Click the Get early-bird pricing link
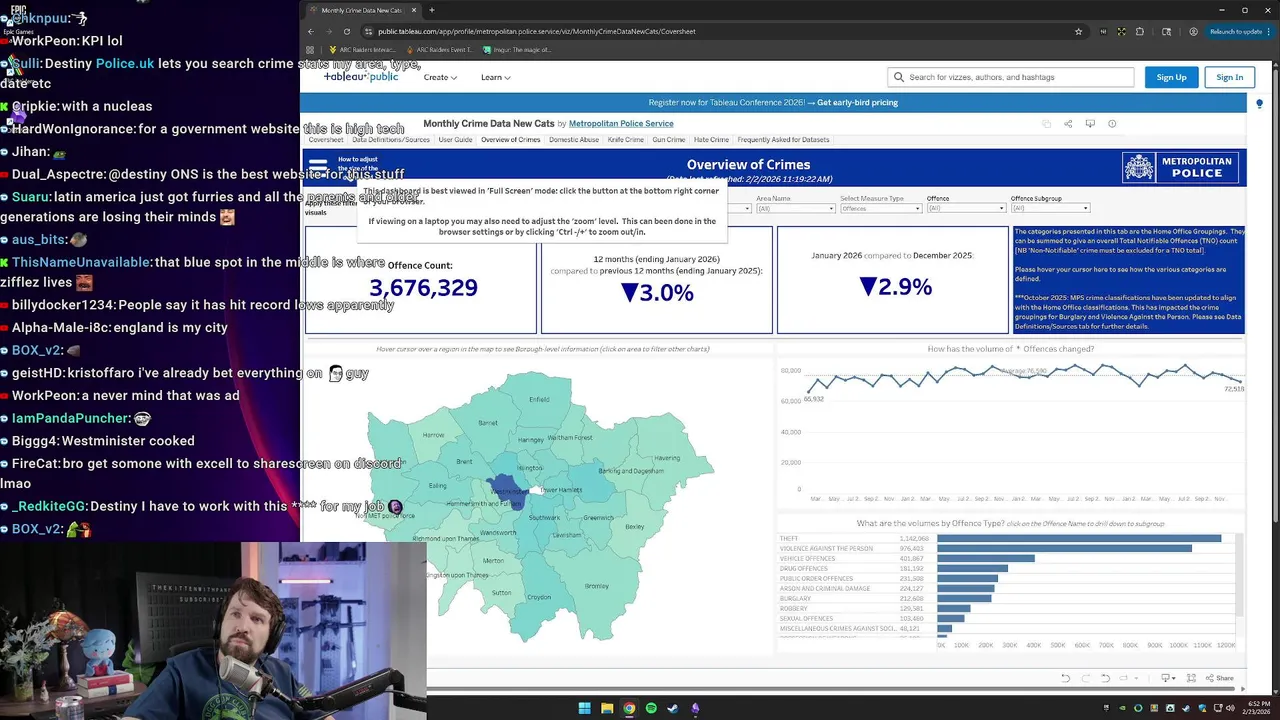This screenshot has width=1280, height=720. 858,102
